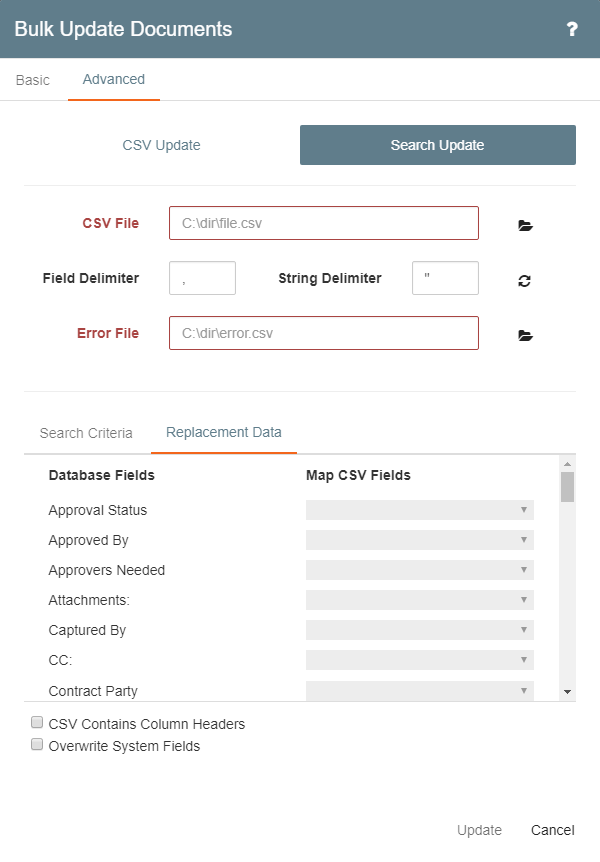The image size is (600, 862).
Task: Open Captured By CSV field dropdown
Action: pyautogui.click(x=419, y=630)
